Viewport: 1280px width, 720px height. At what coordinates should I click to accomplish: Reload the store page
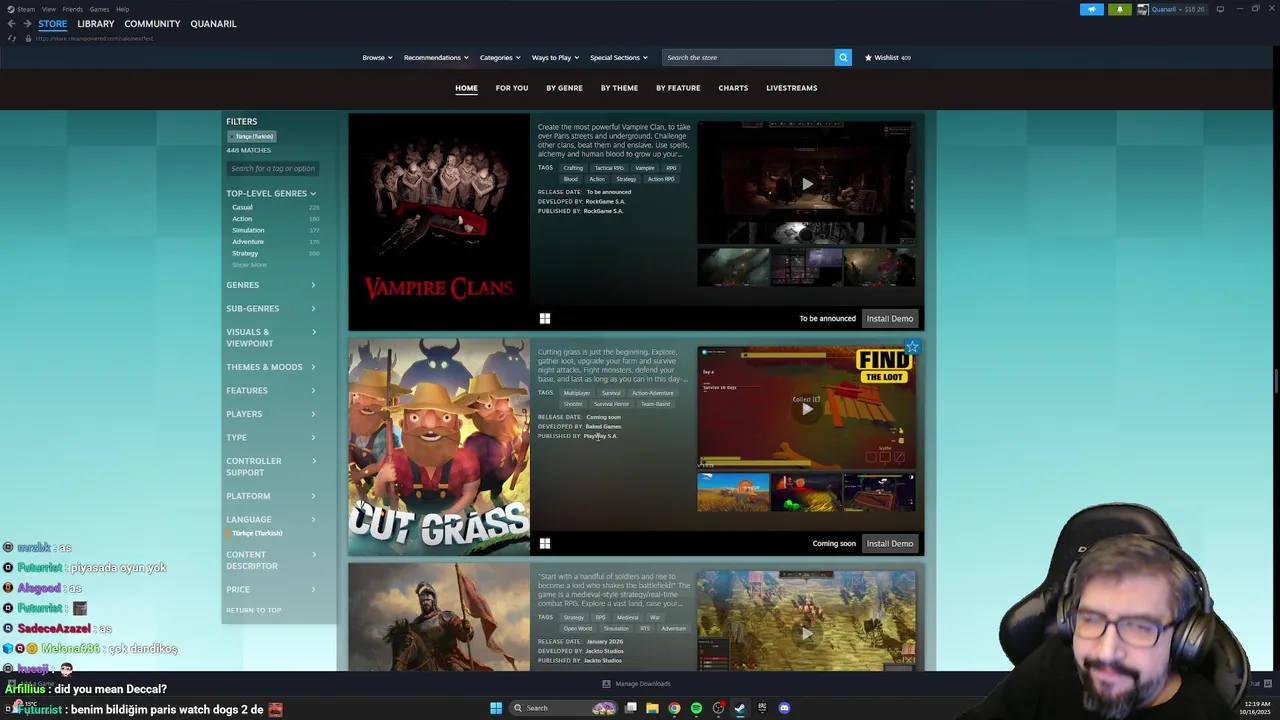coord(12,38)
